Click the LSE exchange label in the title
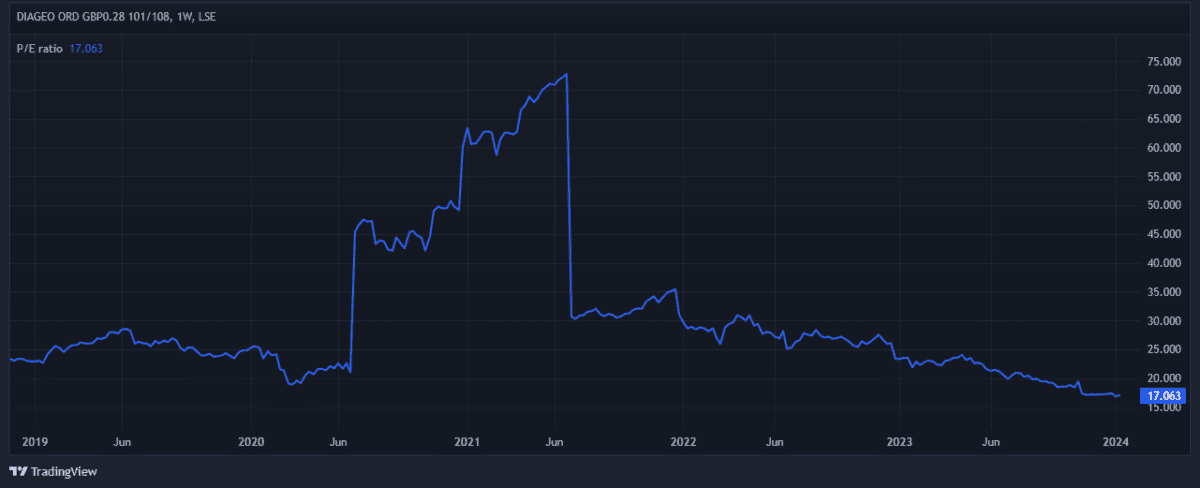The image size is (1200, 488). point(205,17)
